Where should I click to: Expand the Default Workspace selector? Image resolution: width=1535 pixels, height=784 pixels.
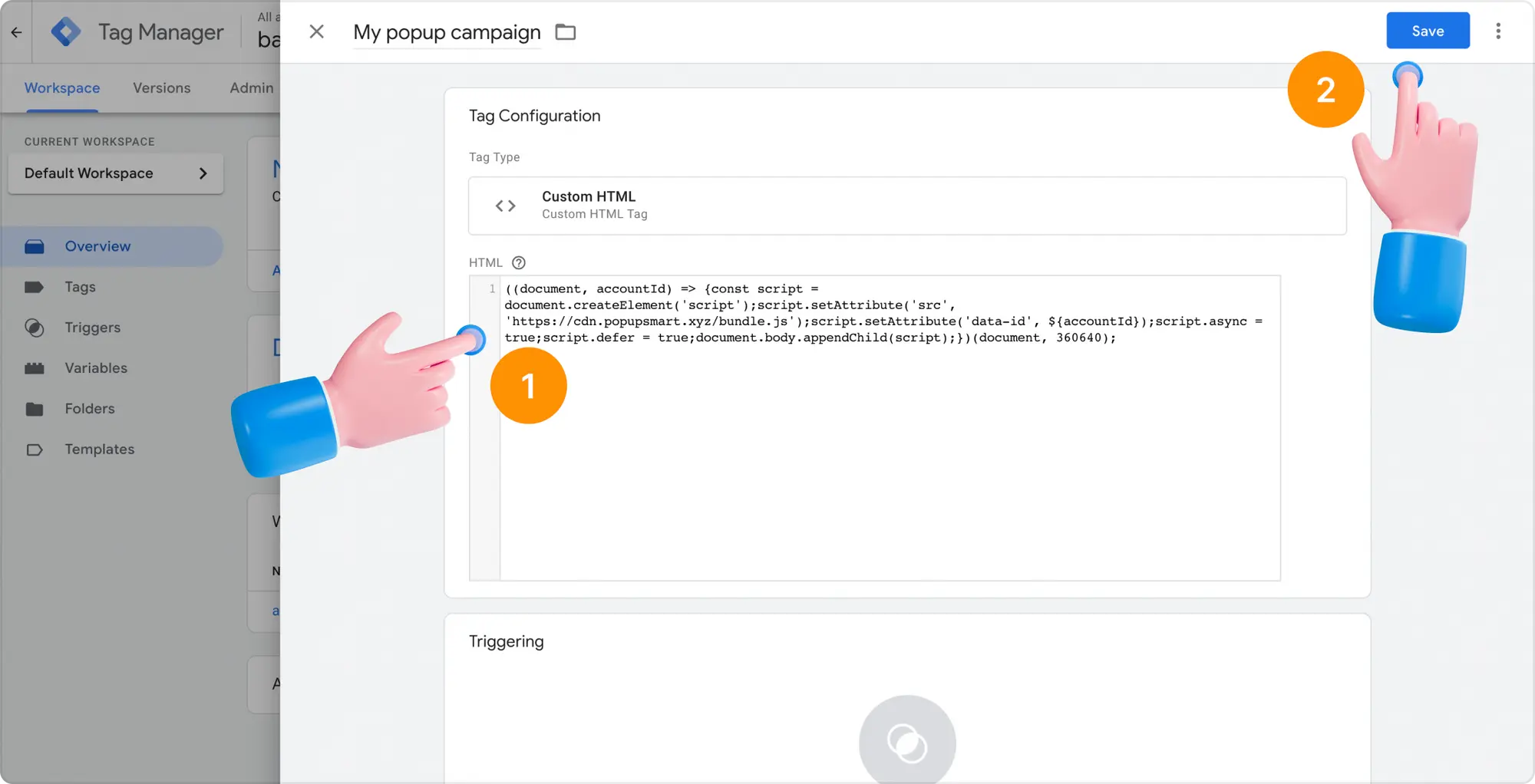115,173
